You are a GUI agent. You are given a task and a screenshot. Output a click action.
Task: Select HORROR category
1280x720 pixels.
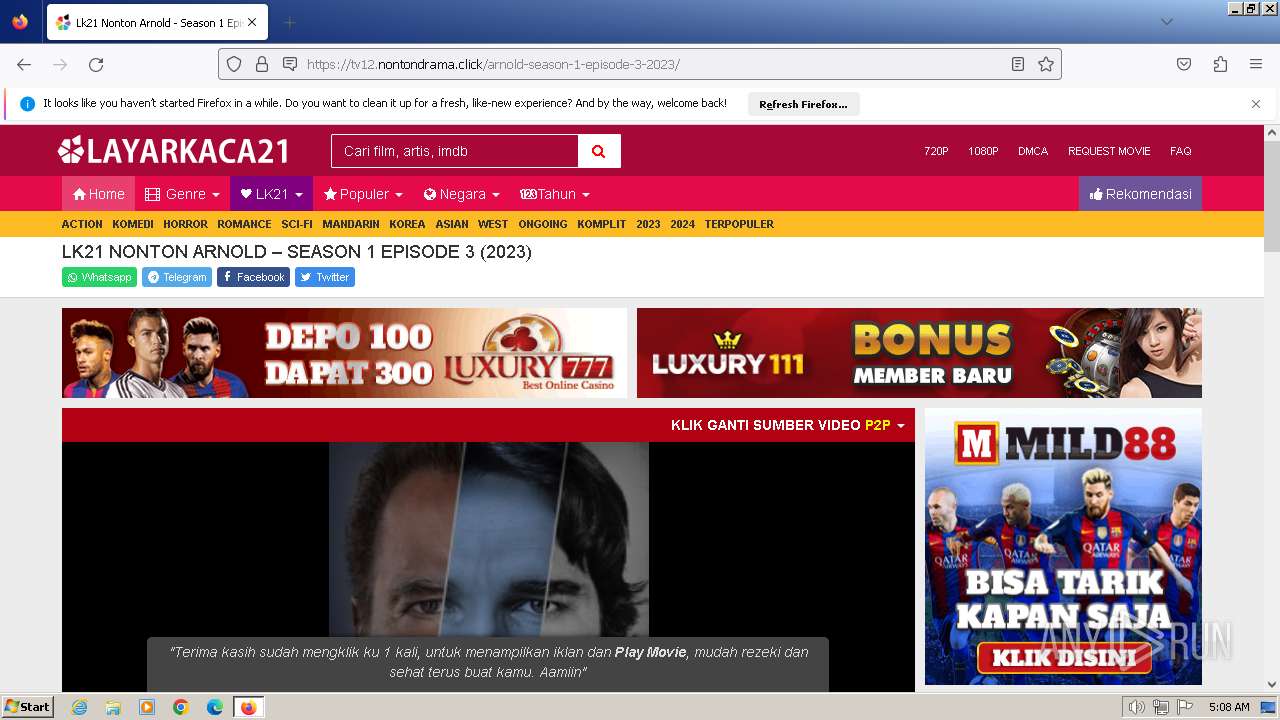coord(185,224)
